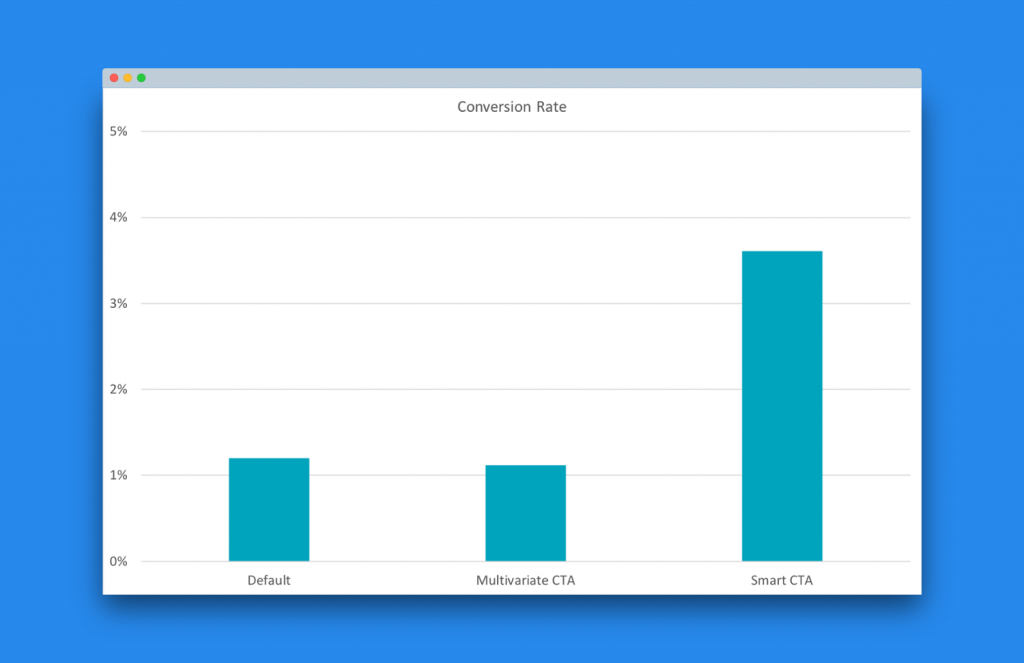Click the 5% y-axis label
The height and width of the screenshot is (663, 1024).
(x=118, y=131)
